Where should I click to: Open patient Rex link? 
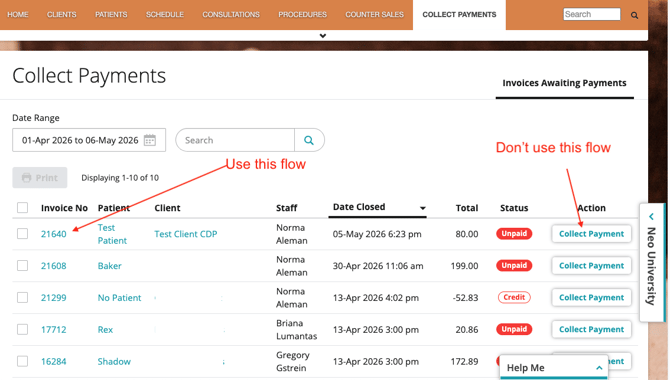(105, 330)
